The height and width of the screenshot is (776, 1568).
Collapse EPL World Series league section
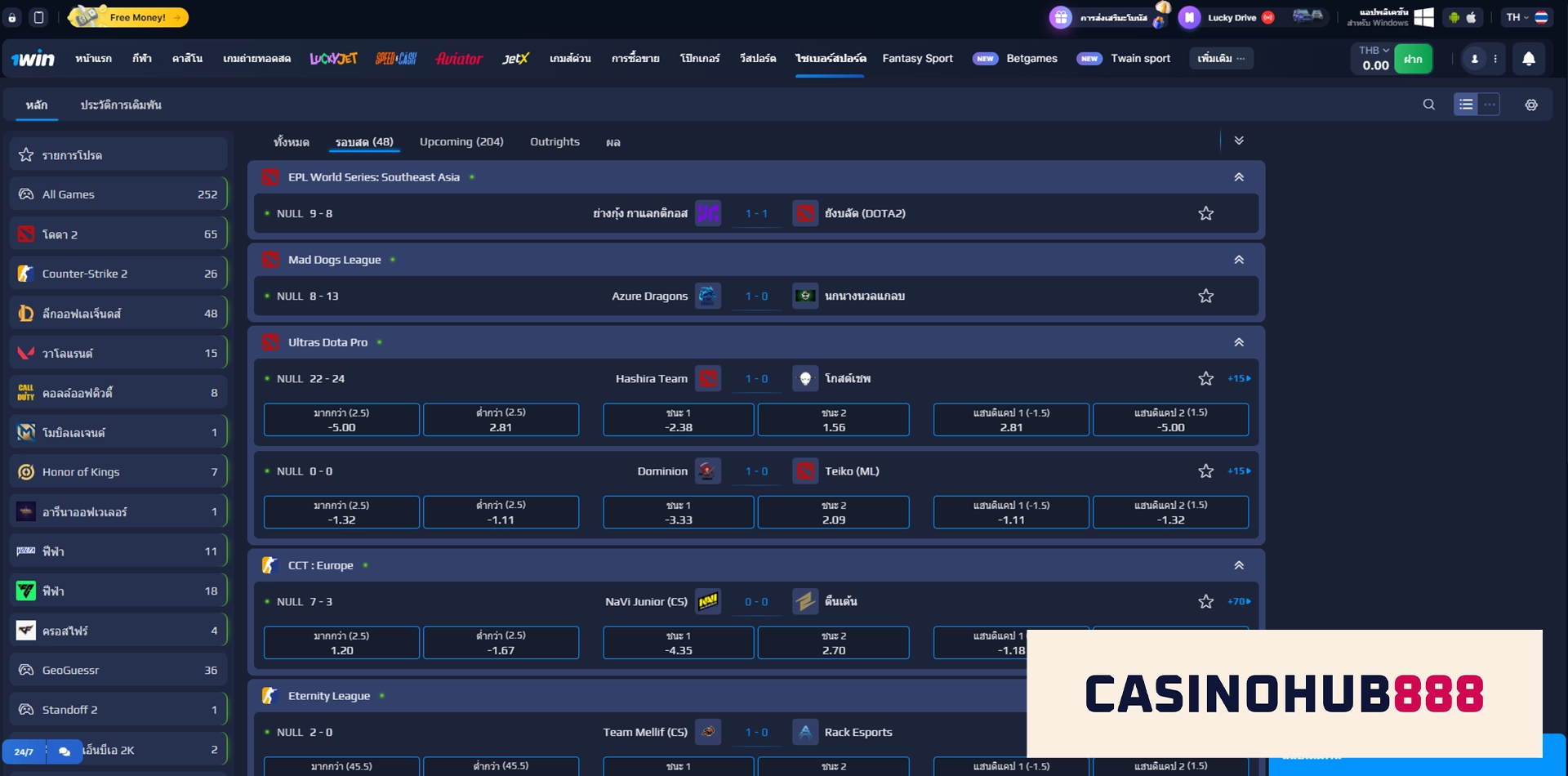pyautogui.click(x=1239, y=176)
